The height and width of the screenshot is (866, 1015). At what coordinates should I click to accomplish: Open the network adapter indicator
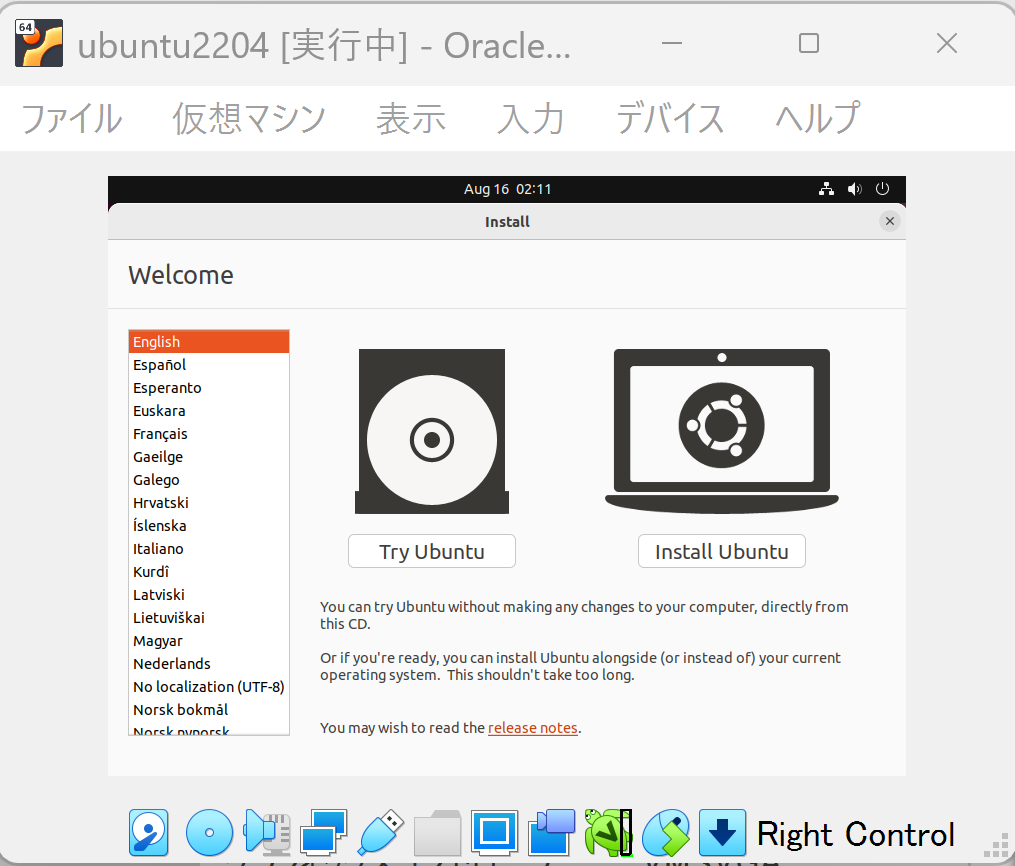tap(324, 832)
